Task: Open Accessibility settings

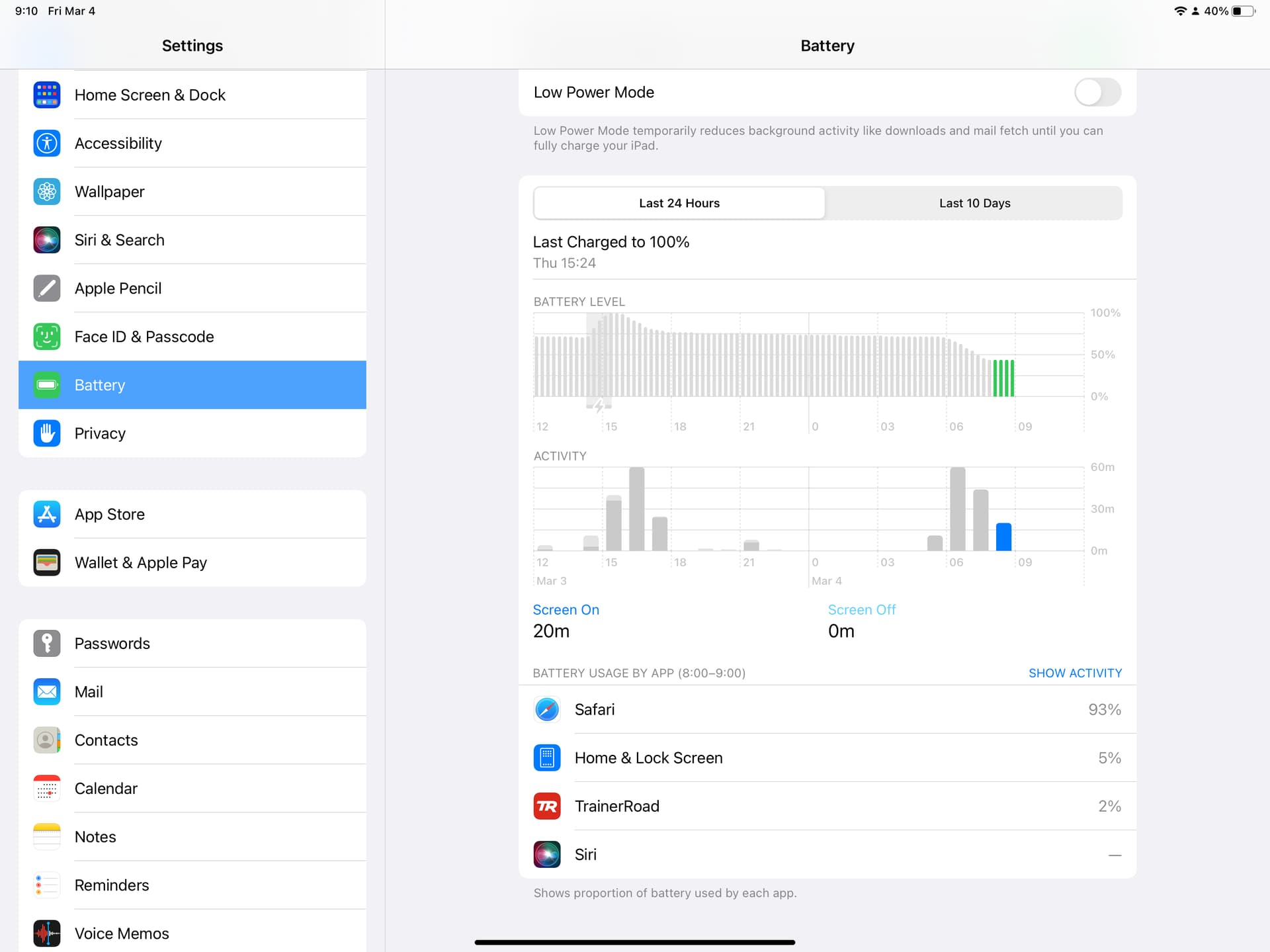Action: (x=192, y=143)
